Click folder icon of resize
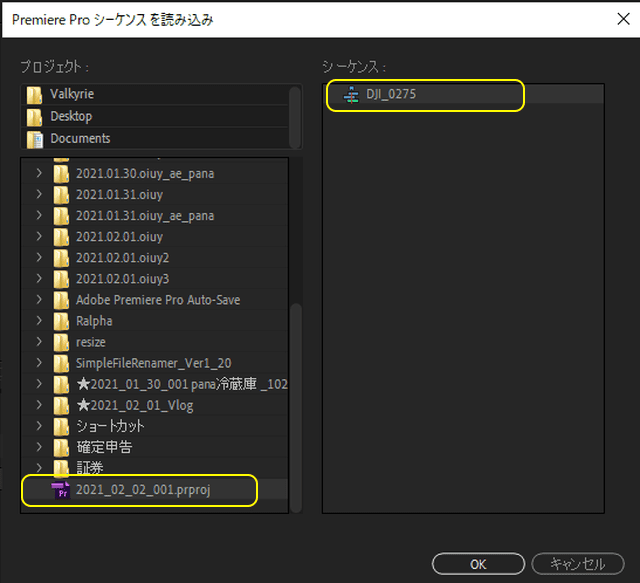Image resolution: width=640 pixels, height=583 pixels. coord(61,343)
